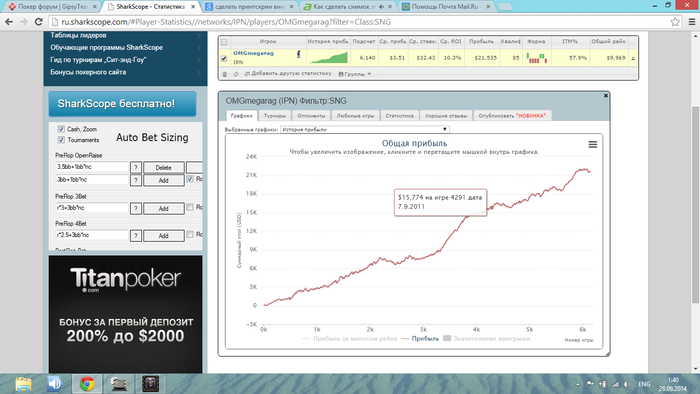Click ? button beside 3.5bb+1bb*nc field
Screen dimensions: 700x394
click(136, 167)
